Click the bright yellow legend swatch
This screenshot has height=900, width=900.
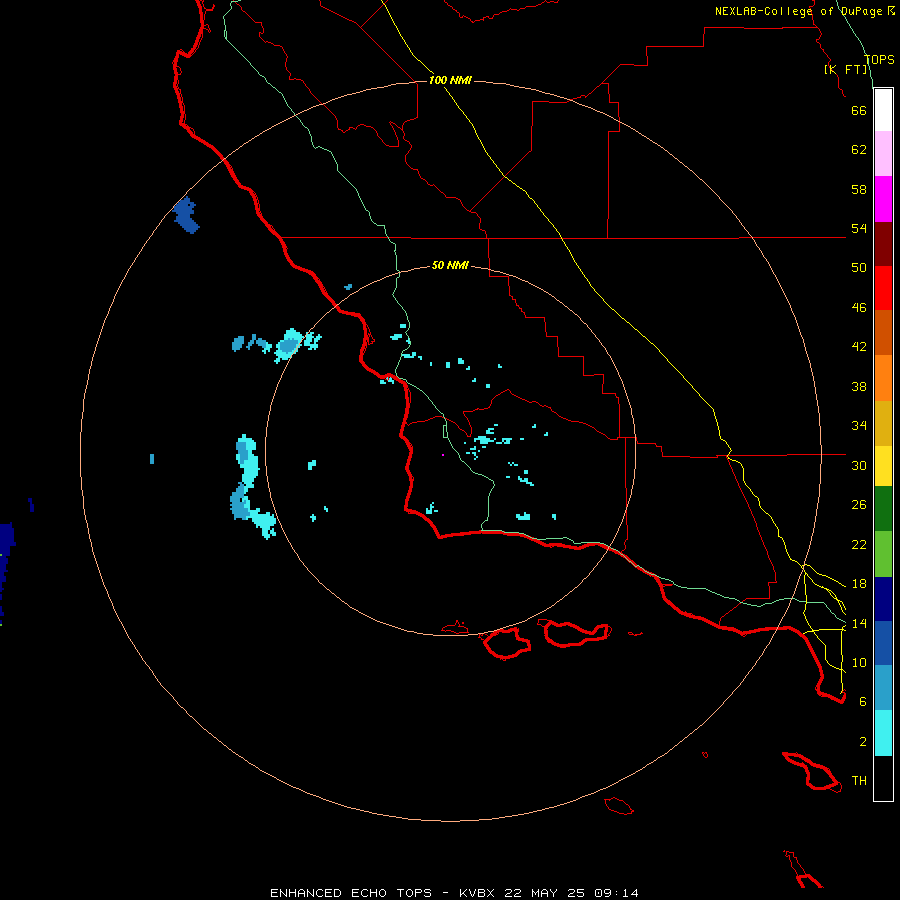[883, 466]
